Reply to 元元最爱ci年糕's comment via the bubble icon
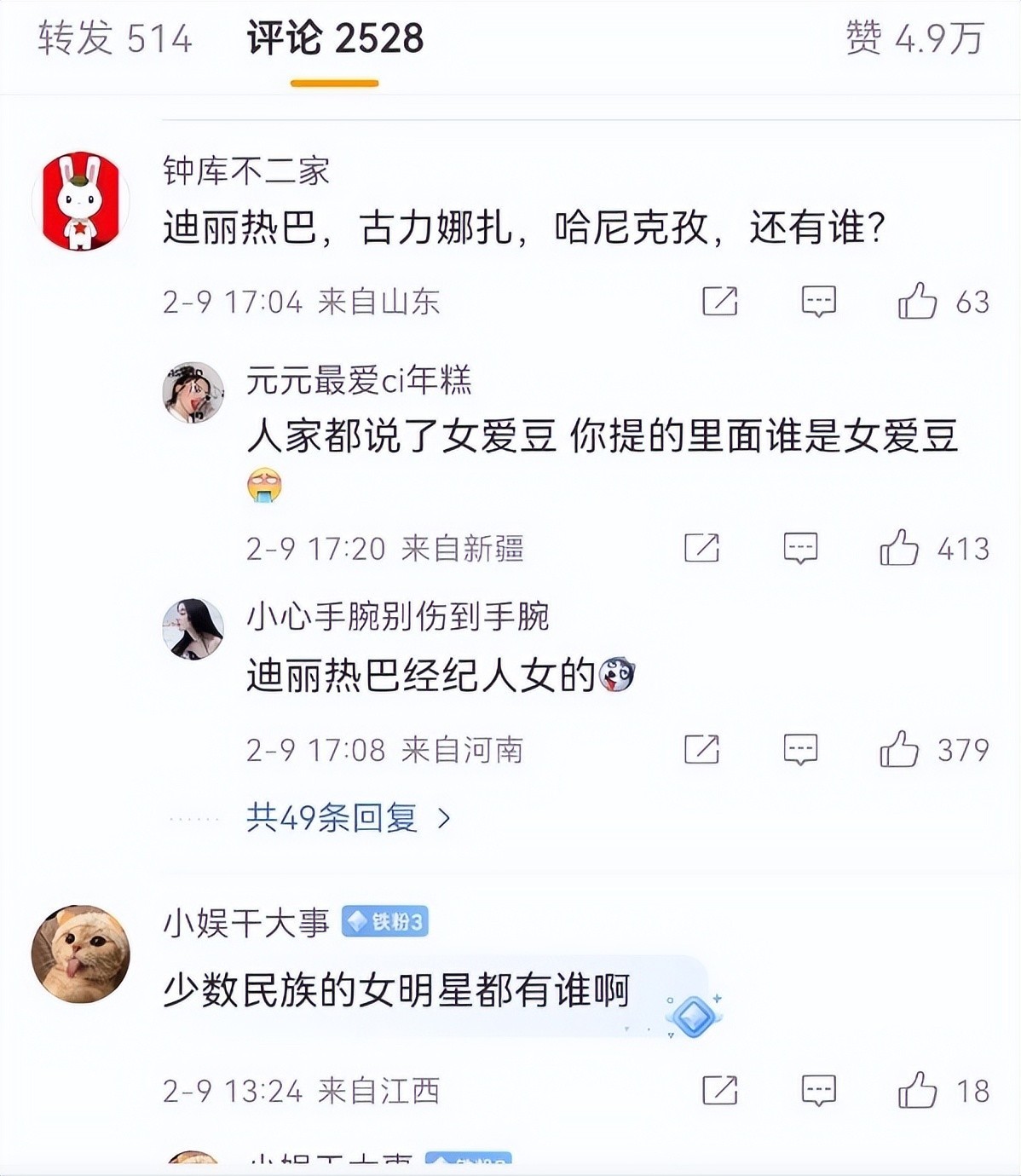The height and width of the screenshot is (1176, 1021). [x=800, y=548]
